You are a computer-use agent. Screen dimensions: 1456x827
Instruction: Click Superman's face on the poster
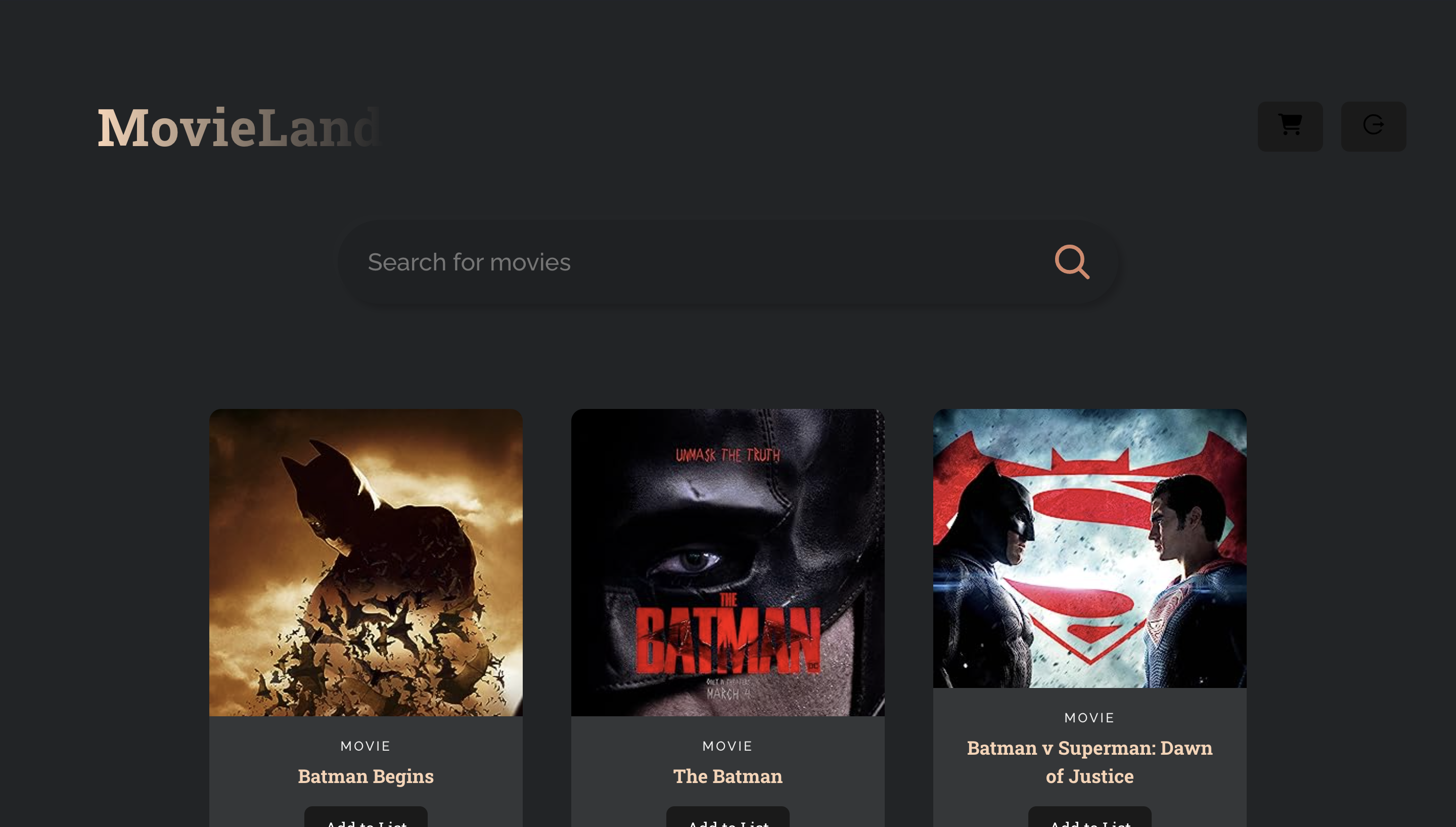click(1170, 525)
